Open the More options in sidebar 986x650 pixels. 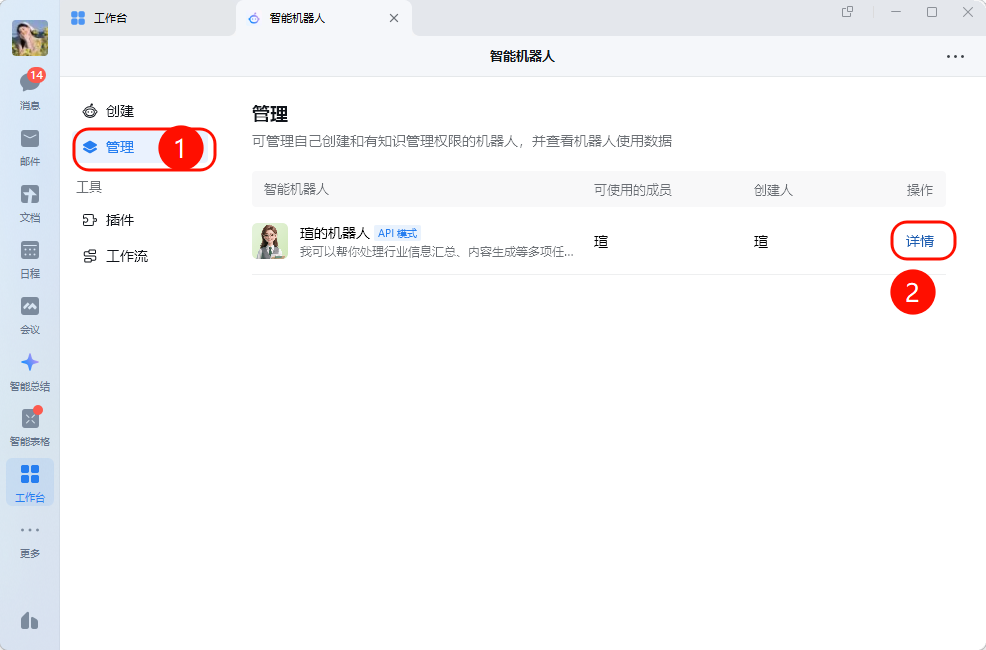tap(30, 541)
